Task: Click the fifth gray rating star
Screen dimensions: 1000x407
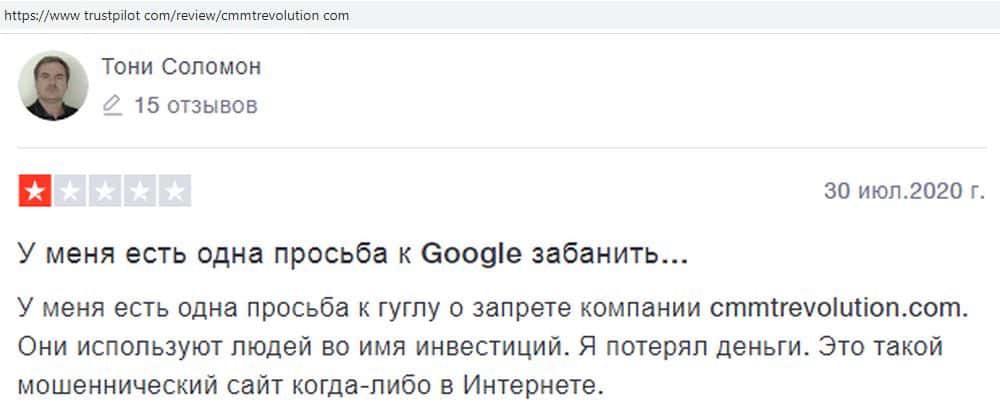Action: click(174, 191)
